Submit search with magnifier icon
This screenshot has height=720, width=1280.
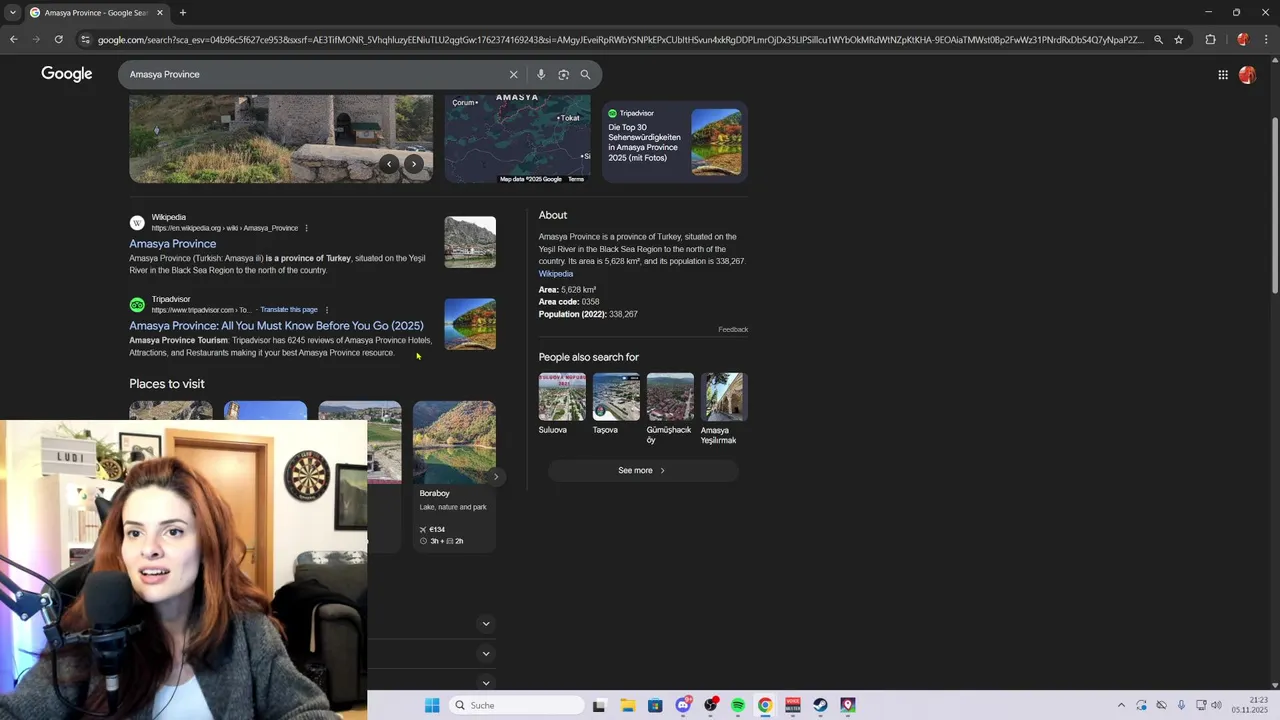point(585,74)
